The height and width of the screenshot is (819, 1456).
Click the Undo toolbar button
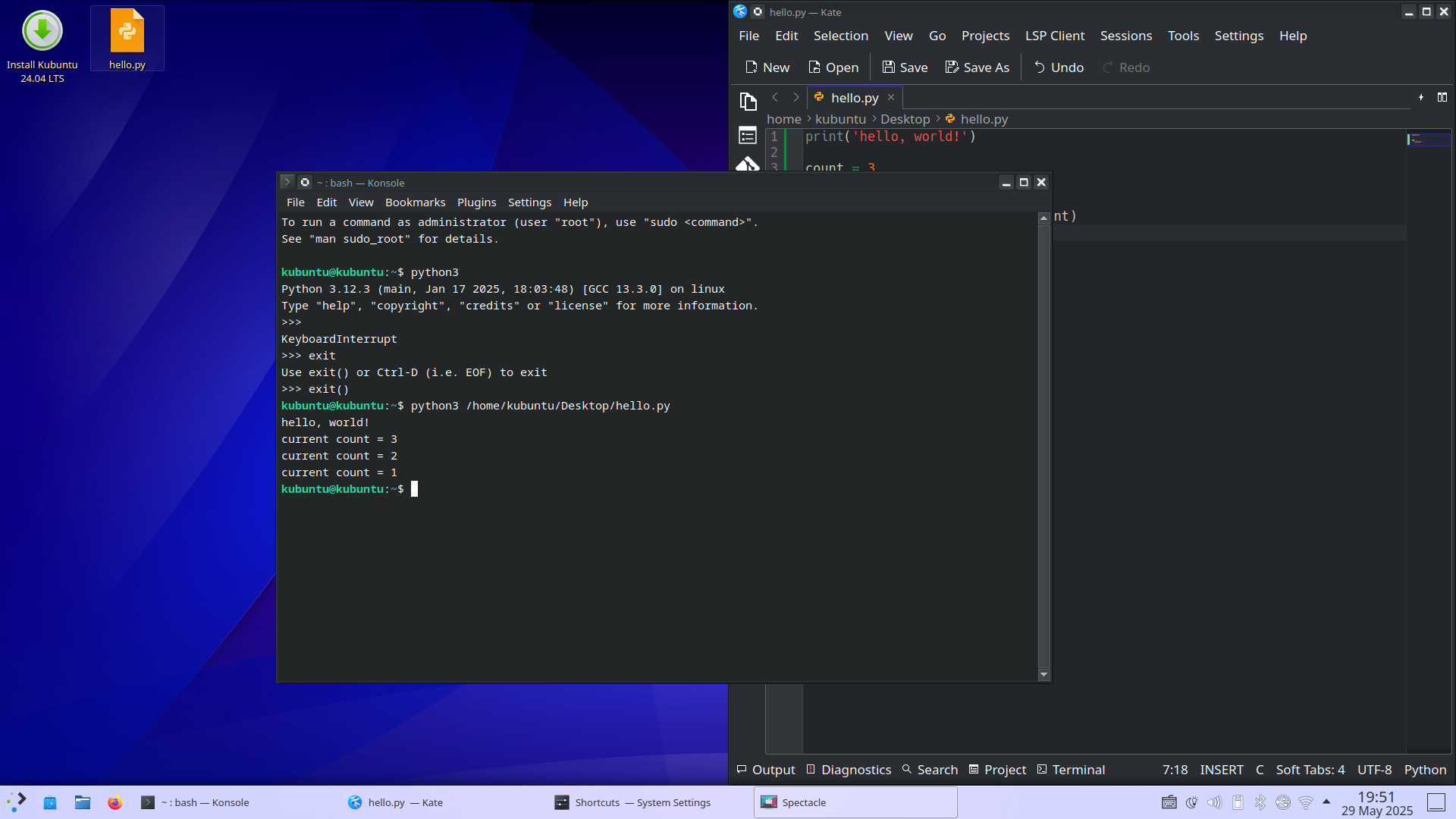click(1059, 67)
